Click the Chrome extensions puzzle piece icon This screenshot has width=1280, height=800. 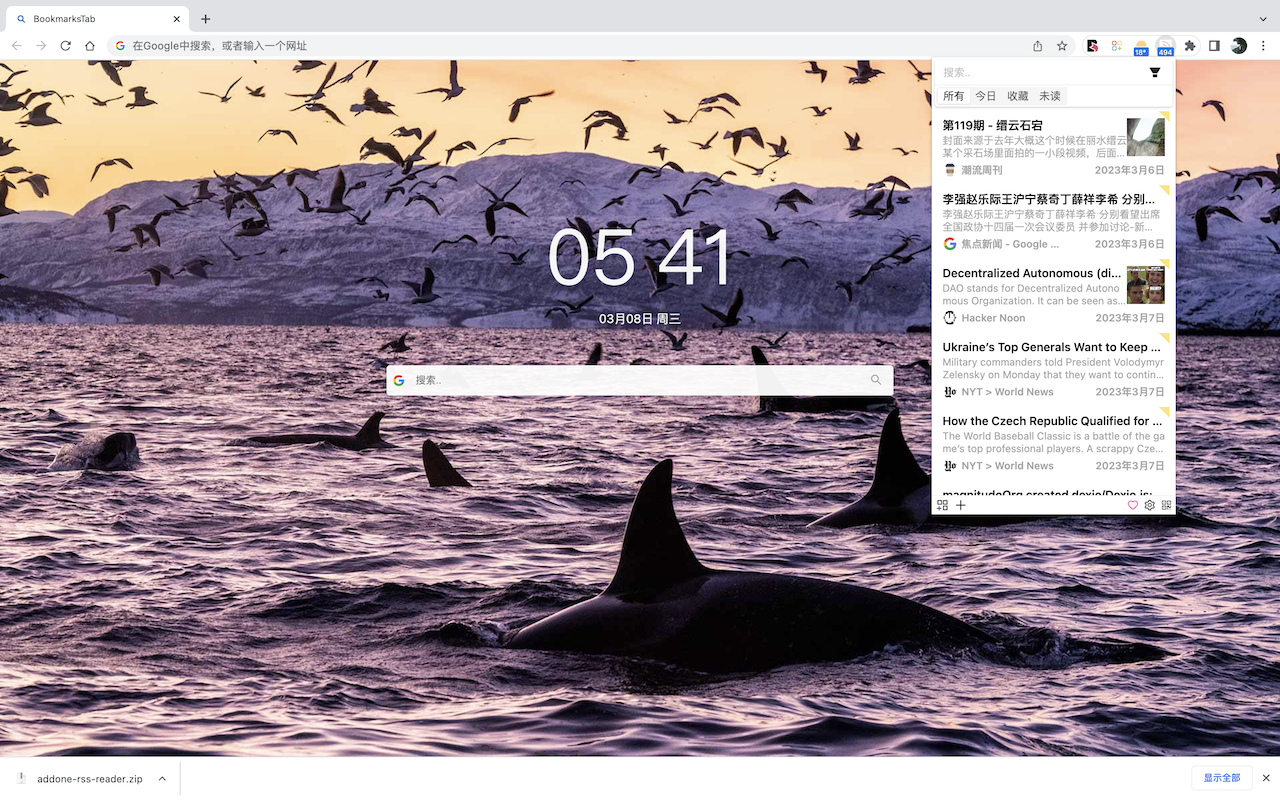pyautogui.click(x=1189, y=46)
